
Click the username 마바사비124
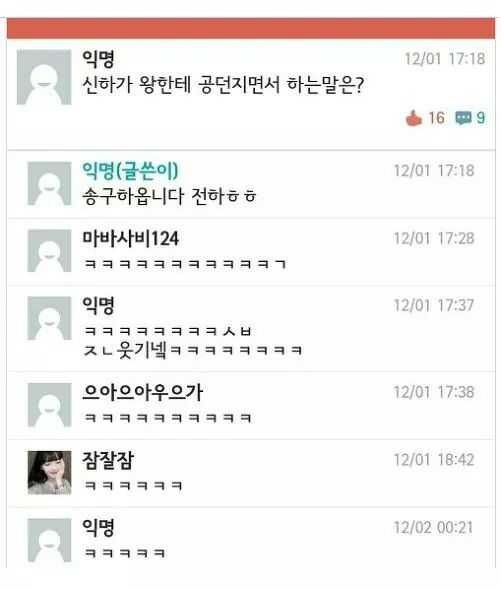130,239
